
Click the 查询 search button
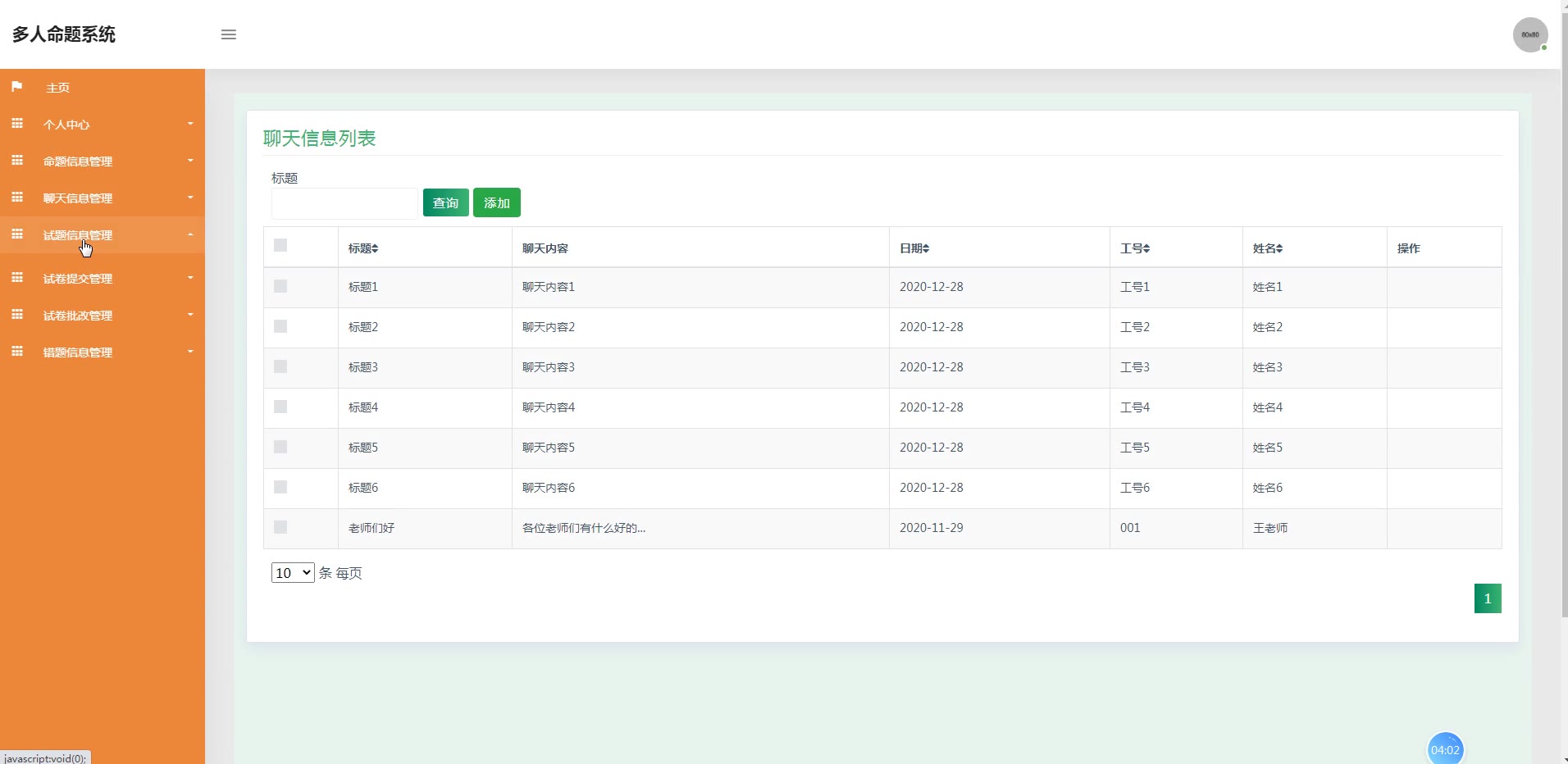pos(446,202)
